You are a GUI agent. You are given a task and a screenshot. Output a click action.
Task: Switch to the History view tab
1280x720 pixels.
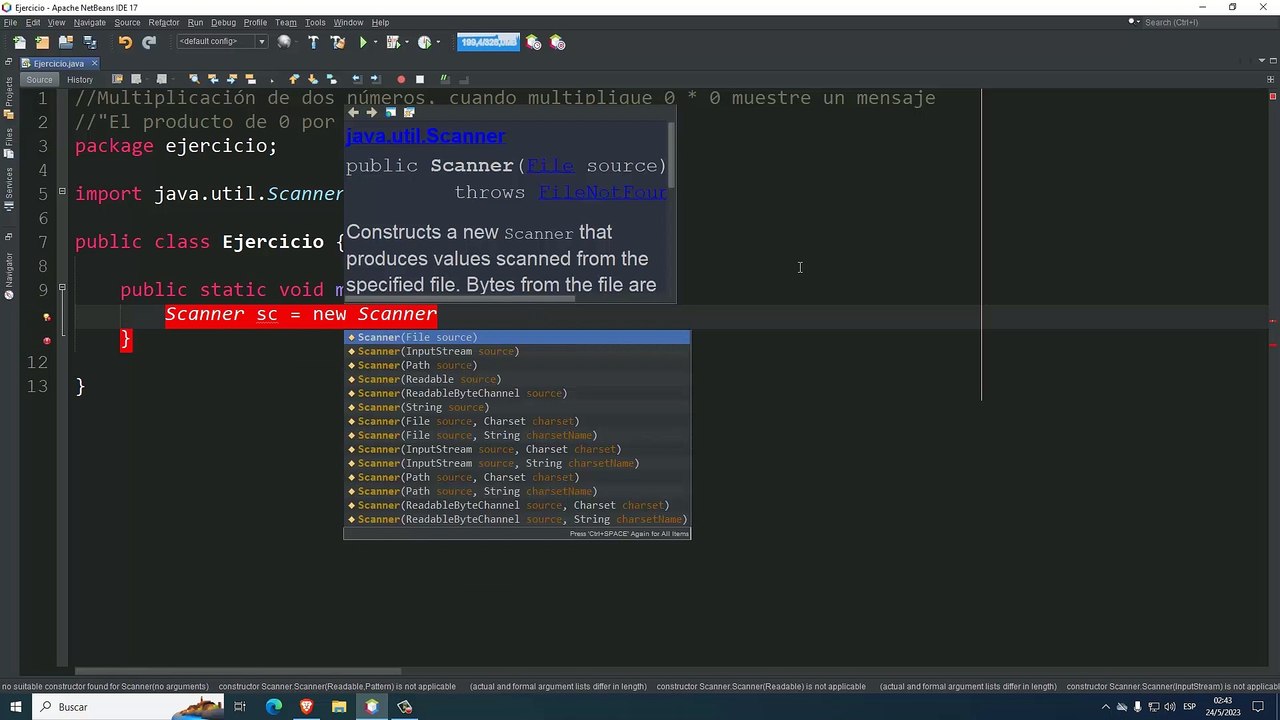(x=80, y=79)
